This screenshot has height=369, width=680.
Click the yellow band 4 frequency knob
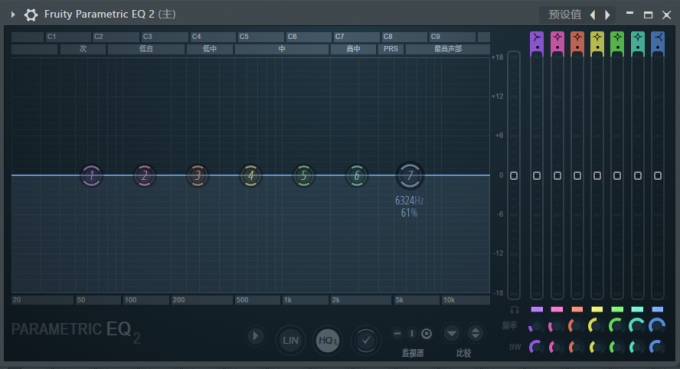[x=597, y=326]
